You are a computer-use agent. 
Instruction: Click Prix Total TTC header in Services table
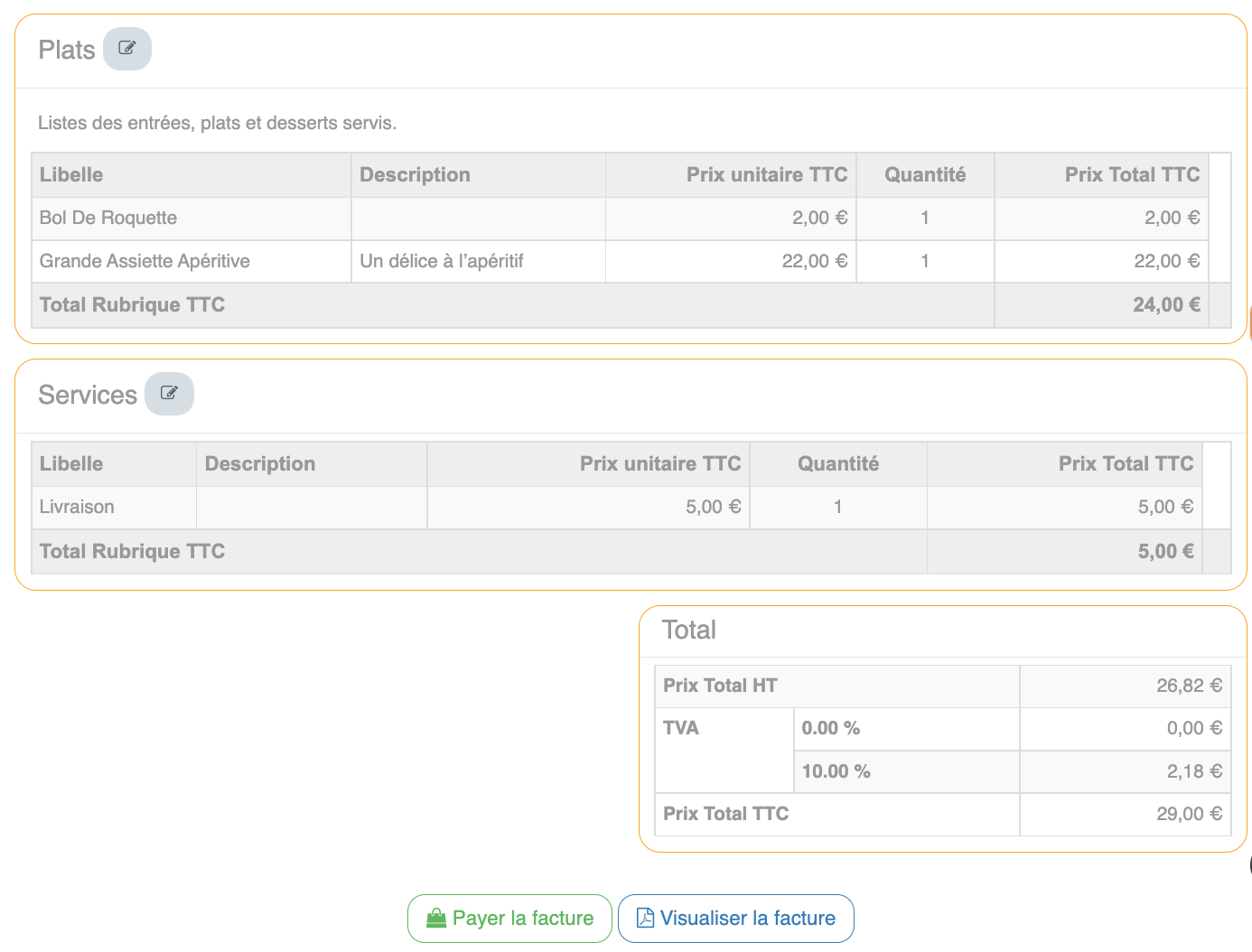pos(1126,464)
